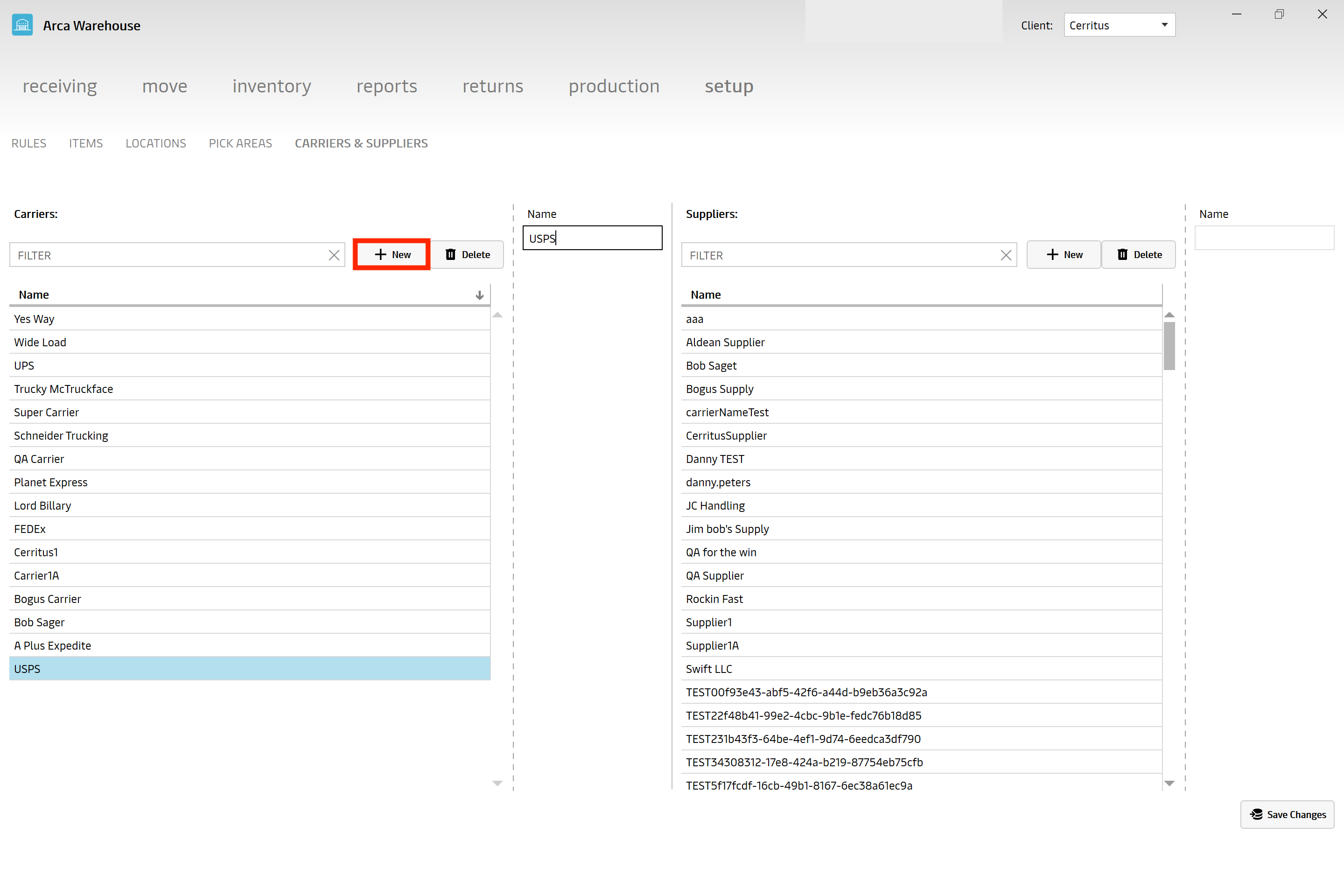Select the UPS carrier row
Viewport: 1344px width, 896px height.
[x=250, y=366]
